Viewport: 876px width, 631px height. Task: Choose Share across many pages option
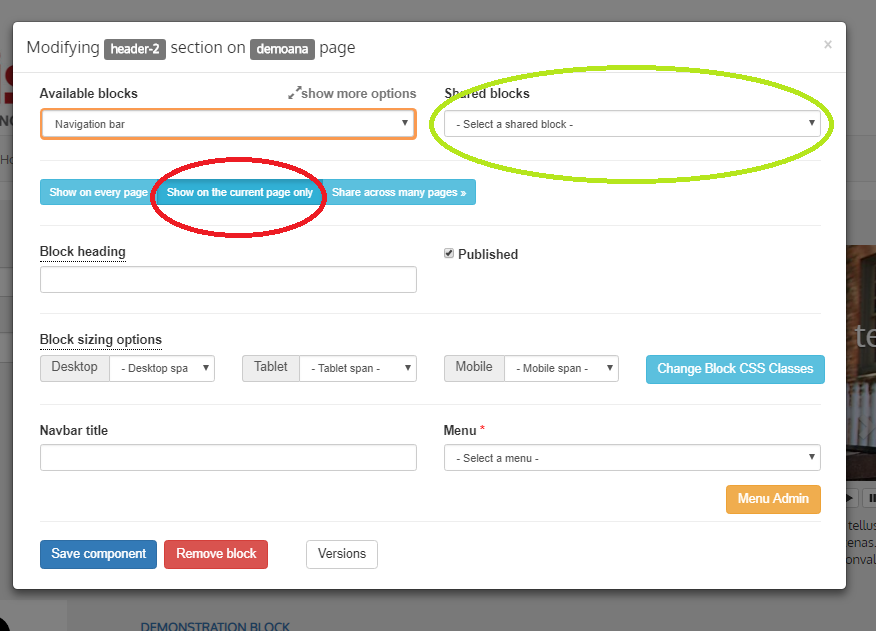(399, 192)
